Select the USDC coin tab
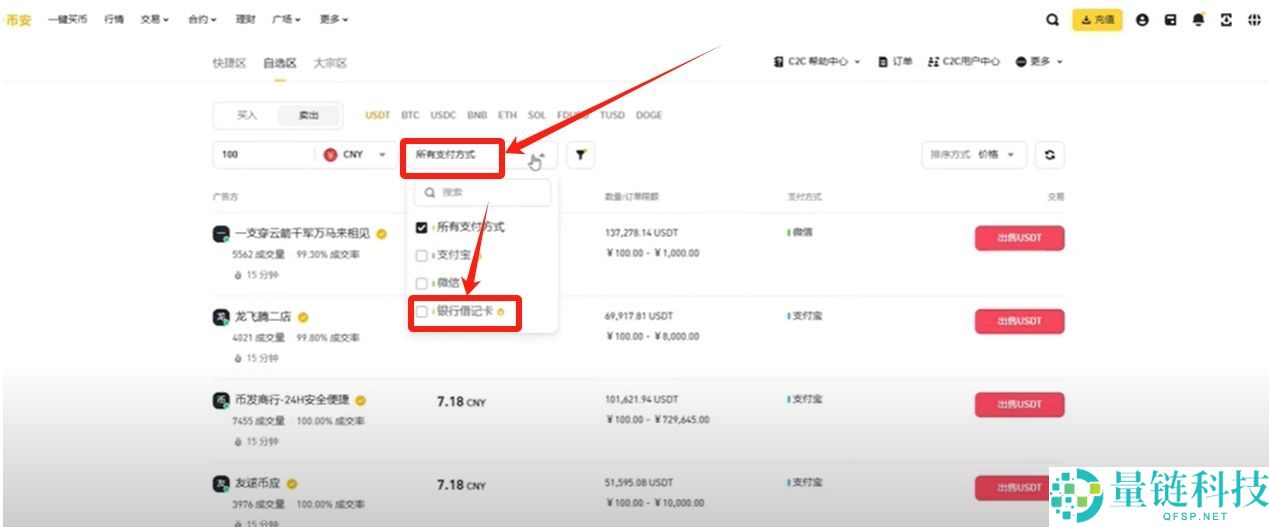This screenshot has width=1269, height=527. [443, 115]
